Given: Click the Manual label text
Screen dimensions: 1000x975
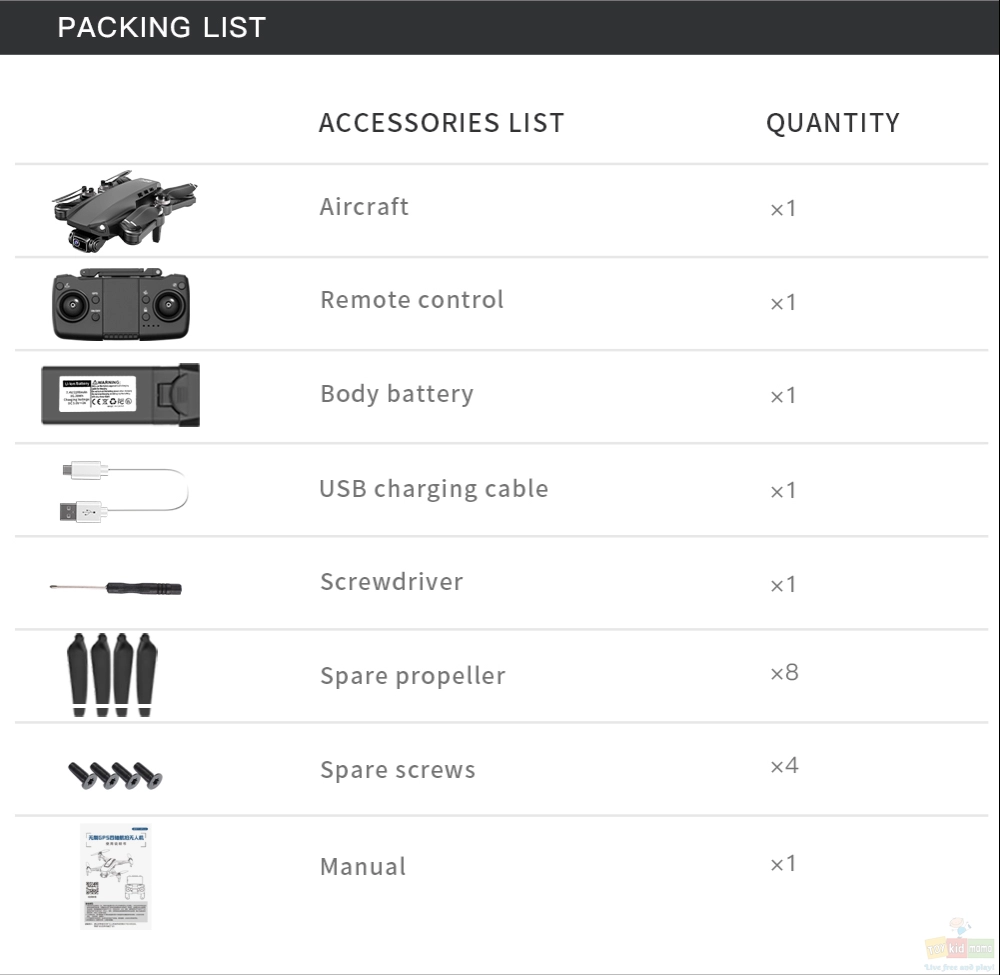Looking at the screenshot, I should click(x=363, y=867).
